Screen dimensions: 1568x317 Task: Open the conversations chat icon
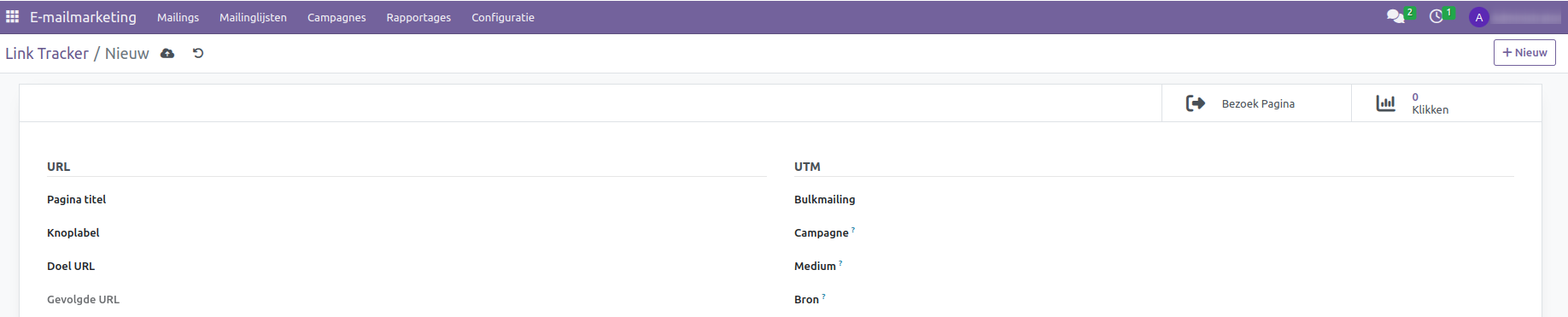[x=1395, y=16]
